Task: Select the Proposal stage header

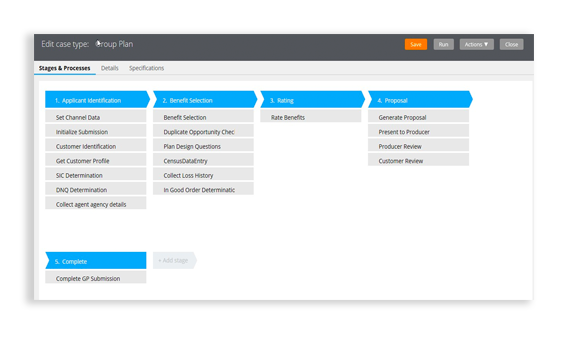Action: pyautogui.click(x=420, y=100)
